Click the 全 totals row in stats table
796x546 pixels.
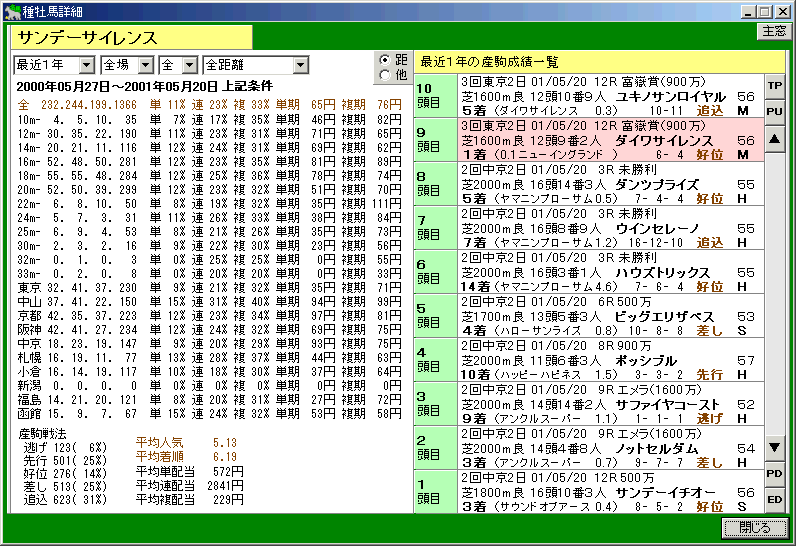pos(209,105)
